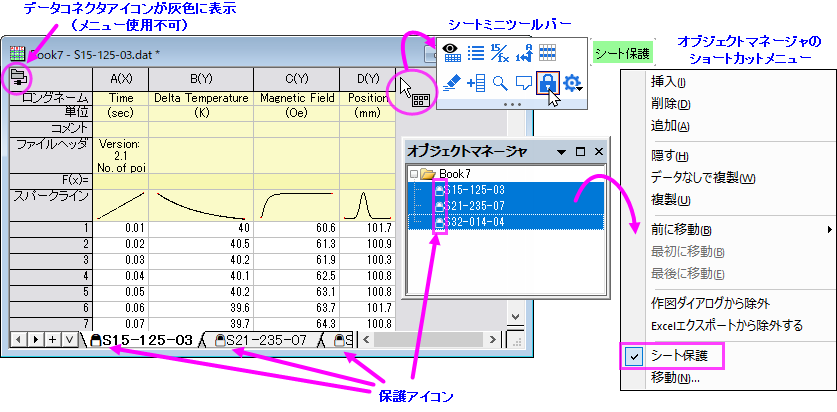Click the 15/fx formula icon in mini toolbar
The height and width of the screenshot is (412, 837).
500,52
